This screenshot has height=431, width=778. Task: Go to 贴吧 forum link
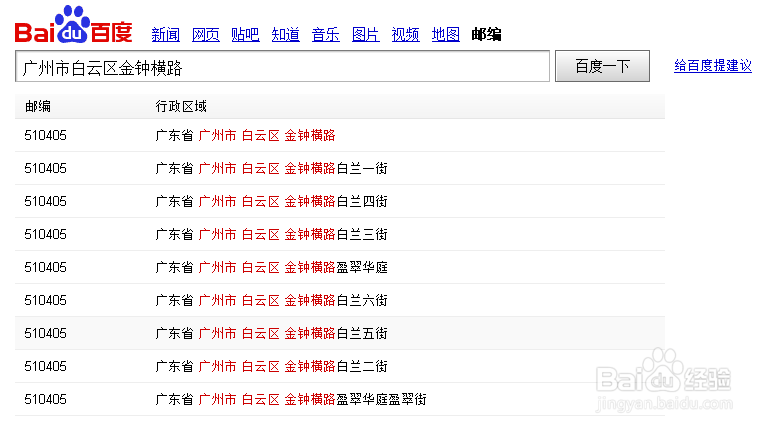pyautogui.click(x=246, y=35)
